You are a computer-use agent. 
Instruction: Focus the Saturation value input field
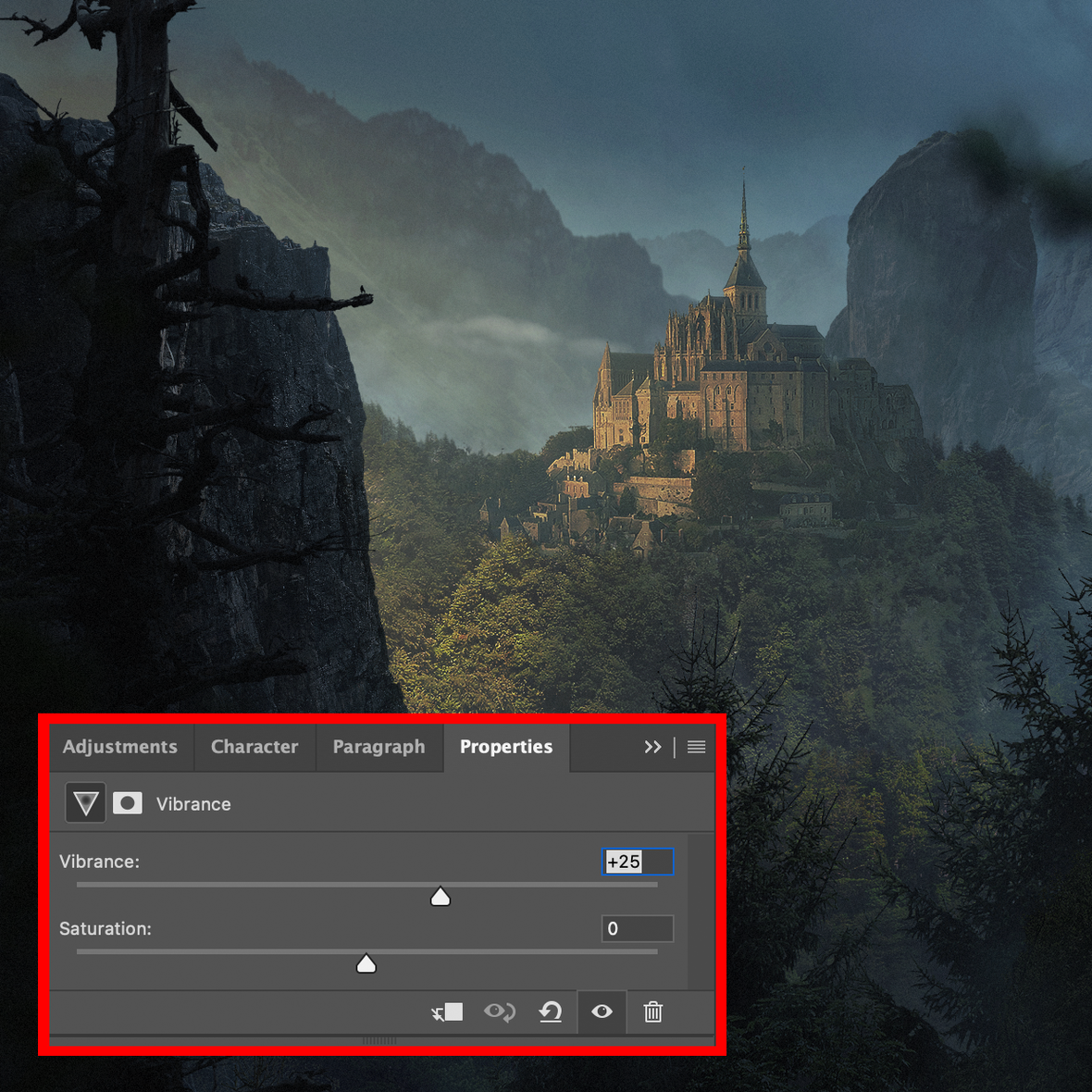[638, 928]
